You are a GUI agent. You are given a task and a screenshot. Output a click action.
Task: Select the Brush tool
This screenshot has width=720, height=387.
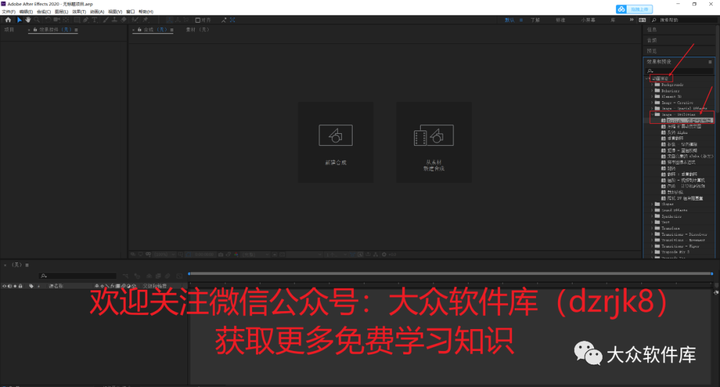[x=106, y=20]
